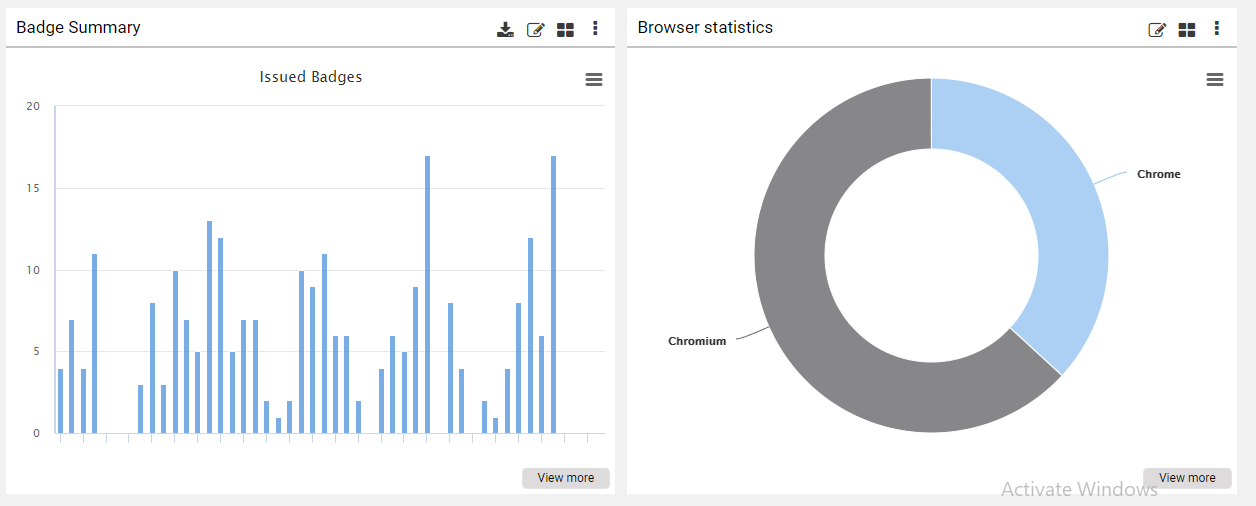
Task: Download the Badge Summary report
Action: click(505, 29)
